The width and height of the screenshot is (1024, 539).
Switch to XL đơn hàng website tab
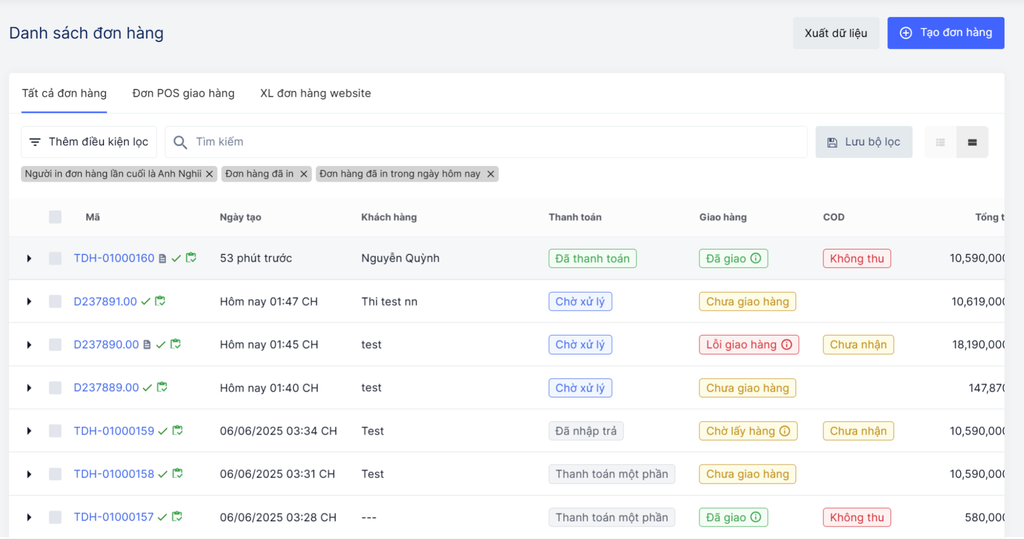click(315, 93)
